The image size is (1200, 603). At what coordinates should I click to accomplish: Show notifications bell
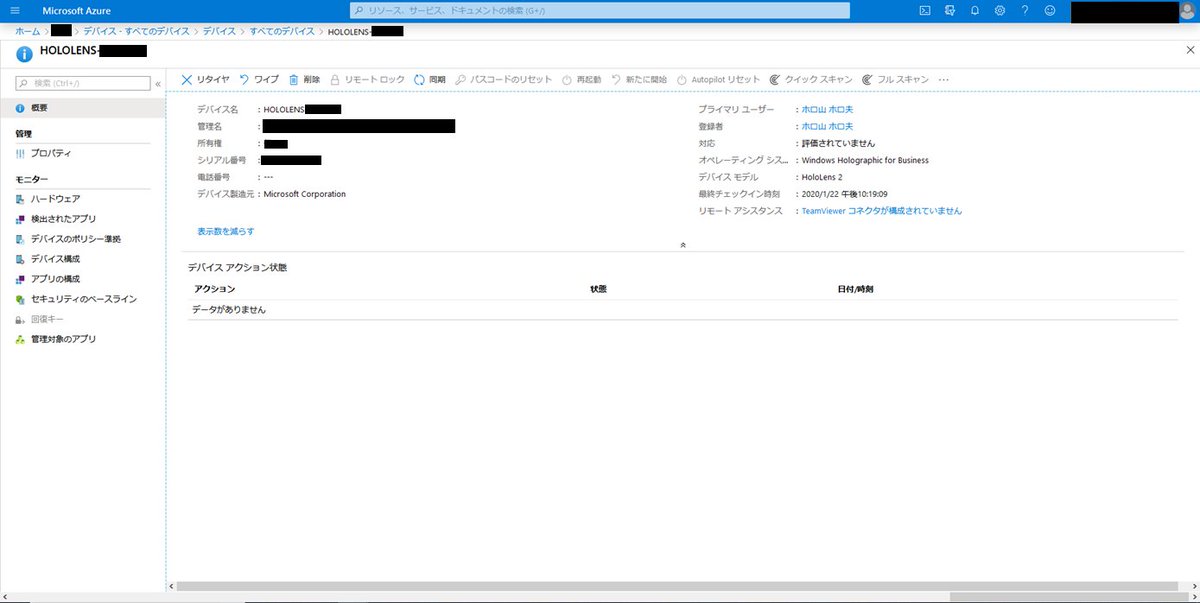975,10
